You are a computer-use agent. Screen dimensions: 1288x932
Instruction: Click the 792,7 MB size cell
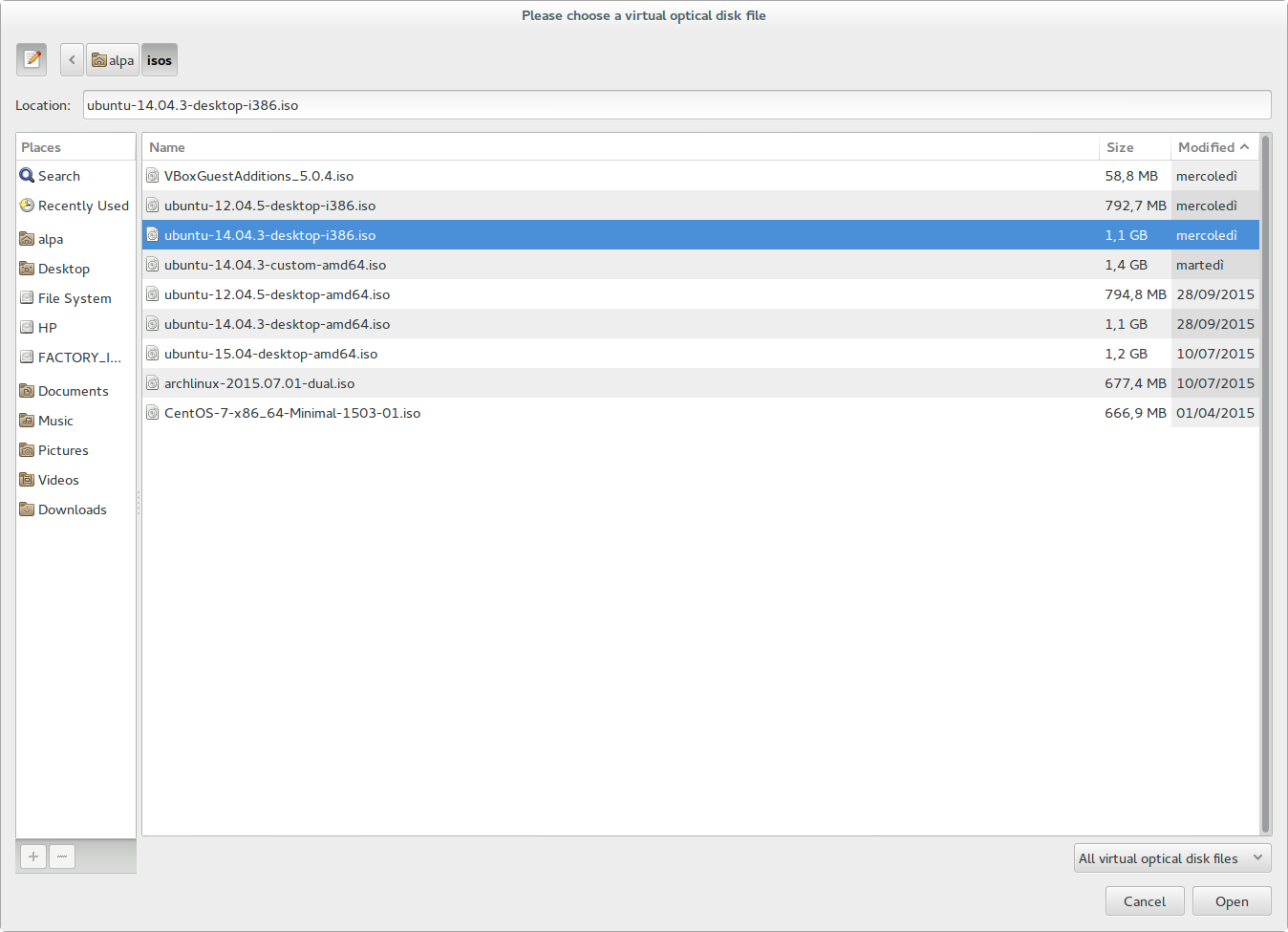pos(1135,206)
